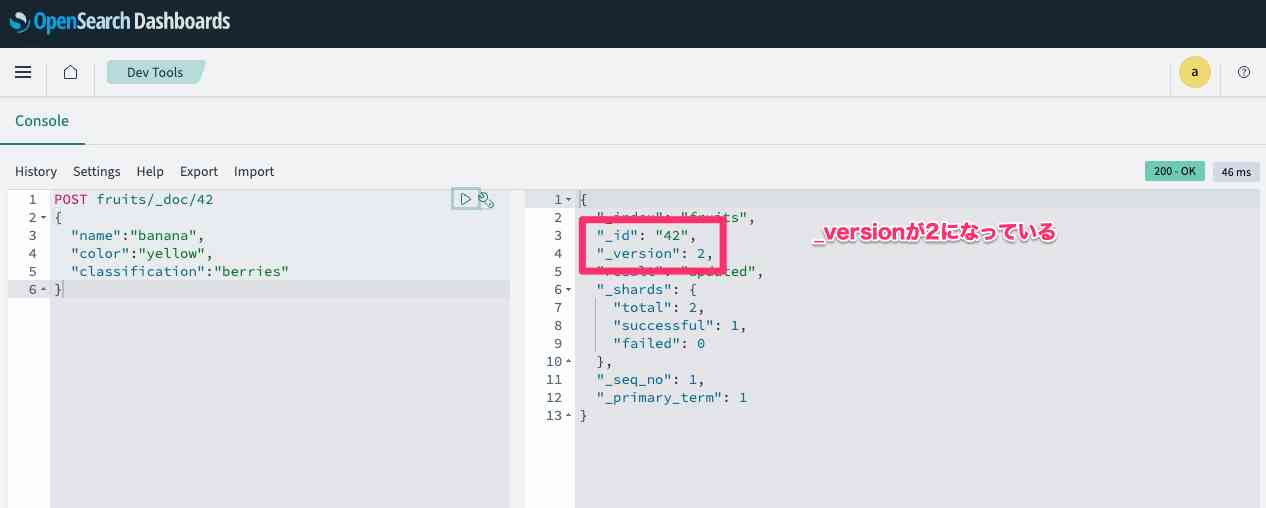This screenshot has width=1266, height=508.
Task: Click the Dev Tools breadcrumb
Action: (155, 73)
